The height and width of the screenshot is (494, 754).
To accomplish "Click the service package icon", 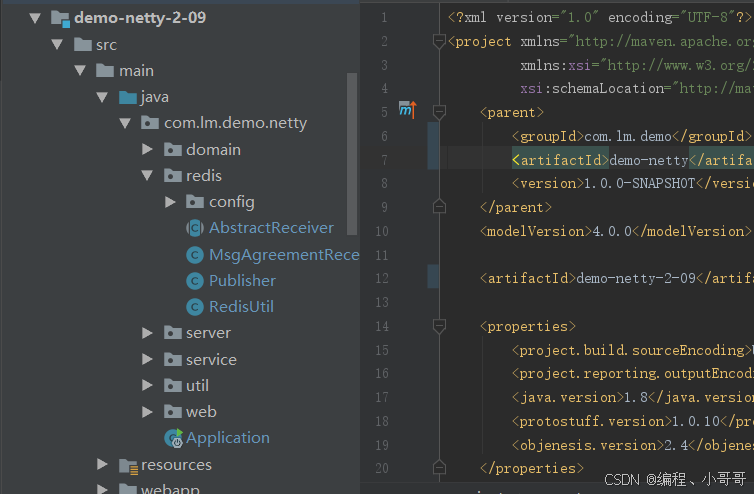I will click(x=173, y=359).
